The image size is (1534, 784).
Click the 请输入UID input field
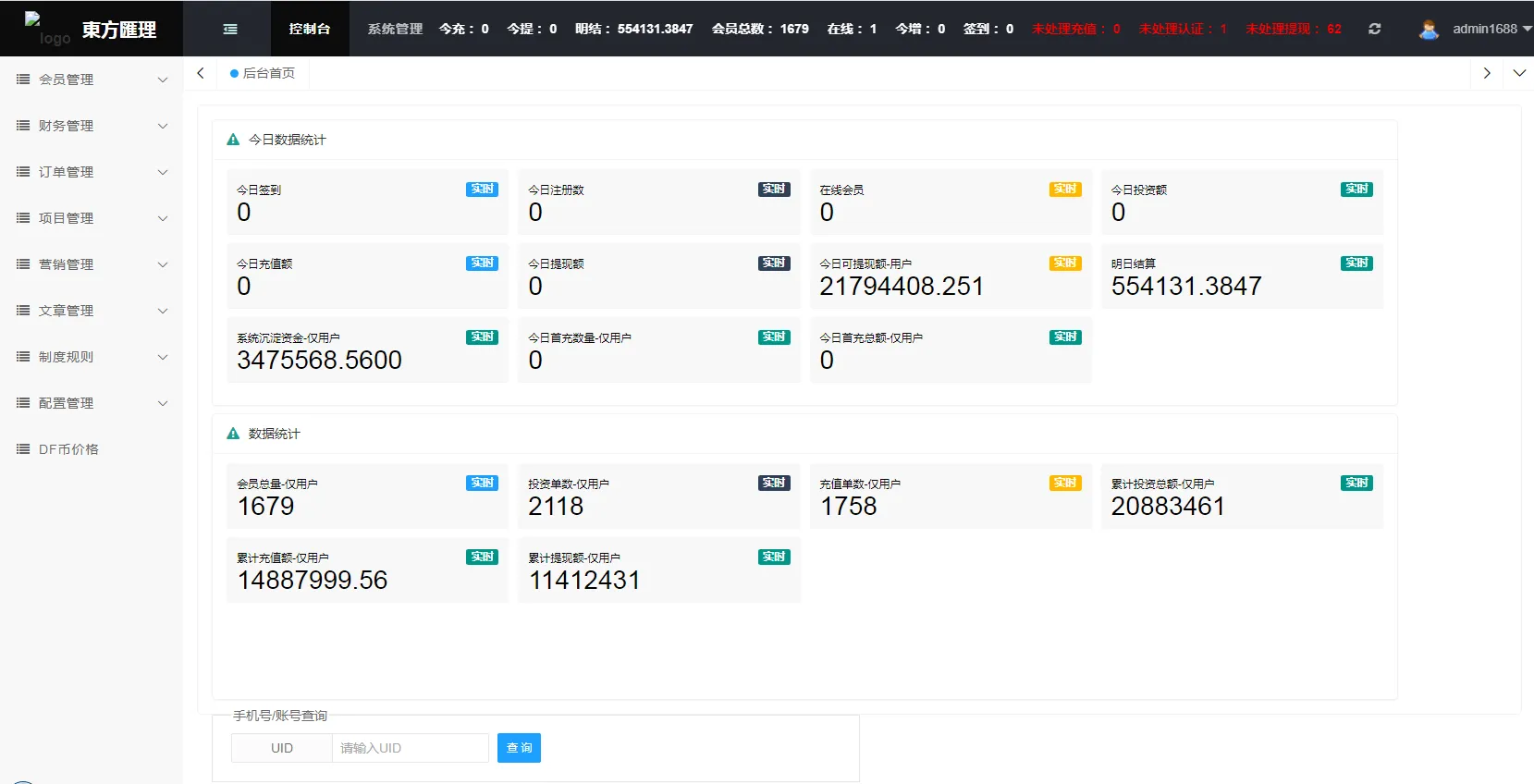[410, 748]
